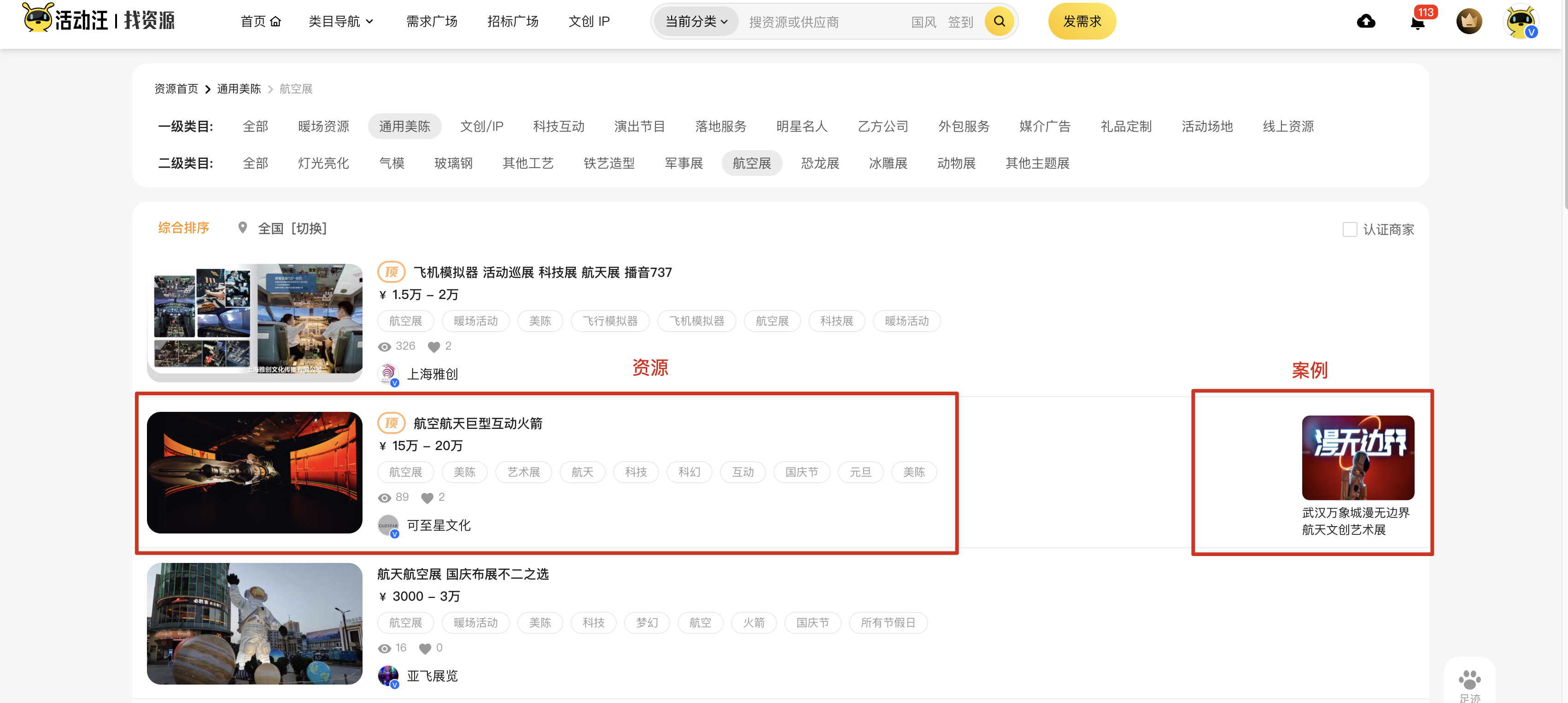
Task: Open 首页 home link in the top navigation
Action: [x=261, y=22]
